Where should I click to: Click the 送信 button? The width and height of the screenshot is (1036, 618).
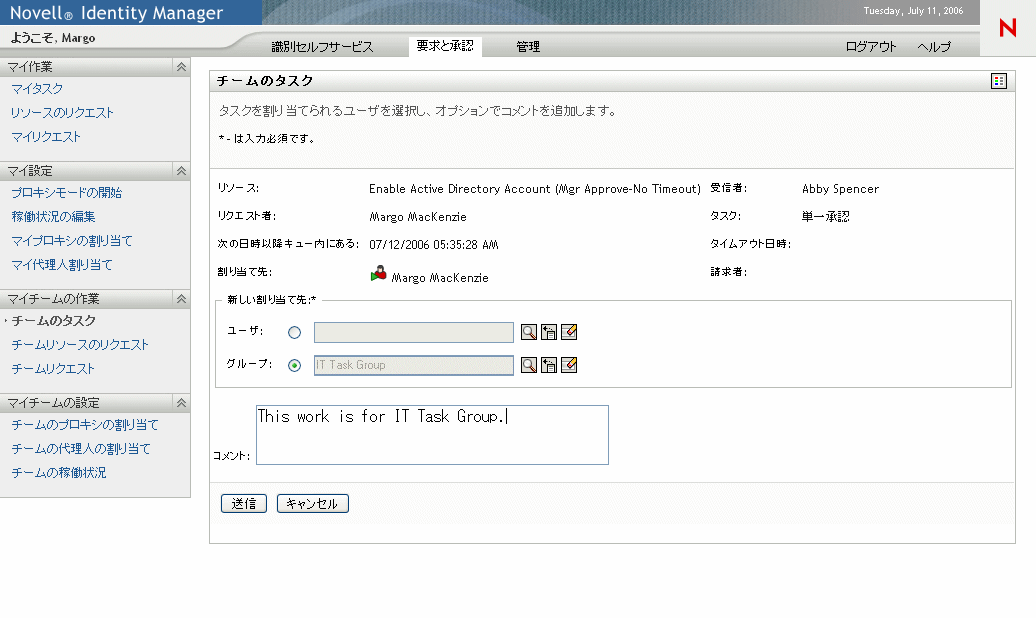[x=244, y=504]
